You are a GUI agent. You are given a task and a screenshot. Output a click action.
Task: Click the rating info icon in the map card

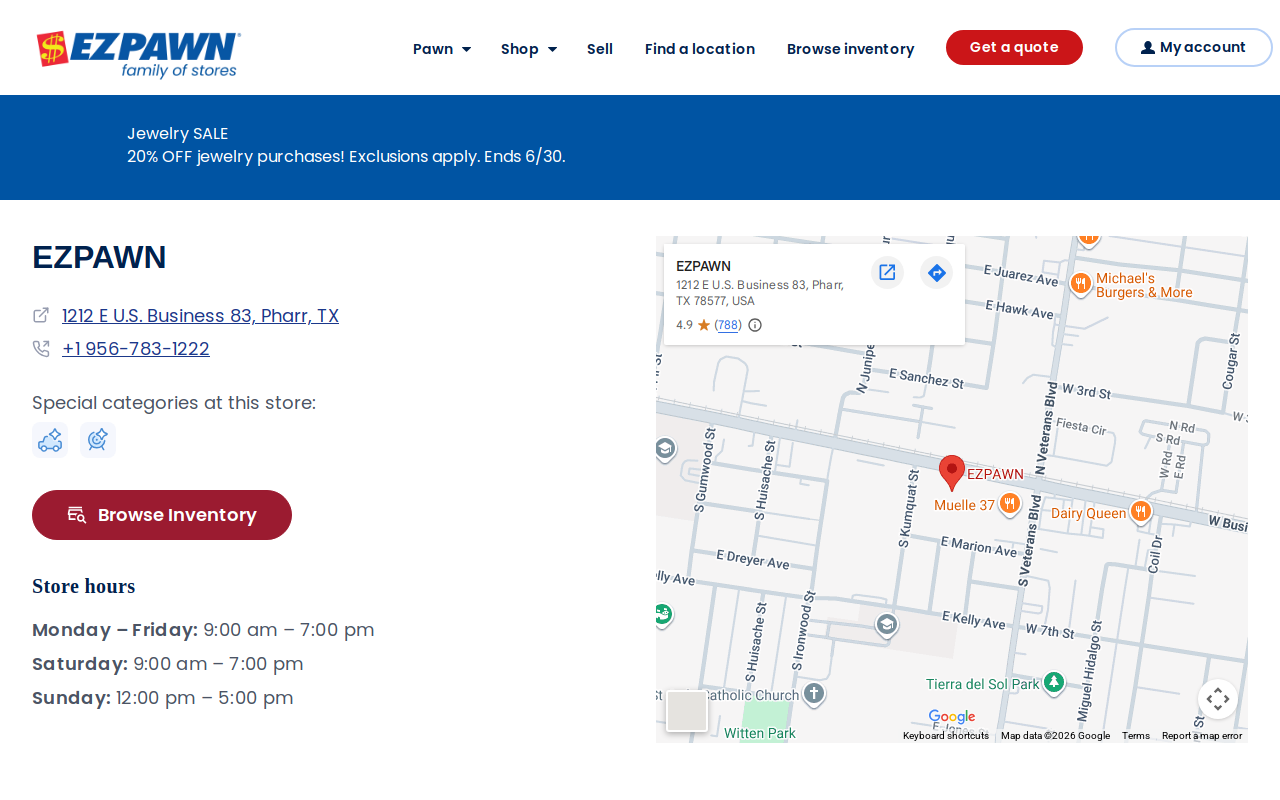pyautogui.click(x=755, y=325)
